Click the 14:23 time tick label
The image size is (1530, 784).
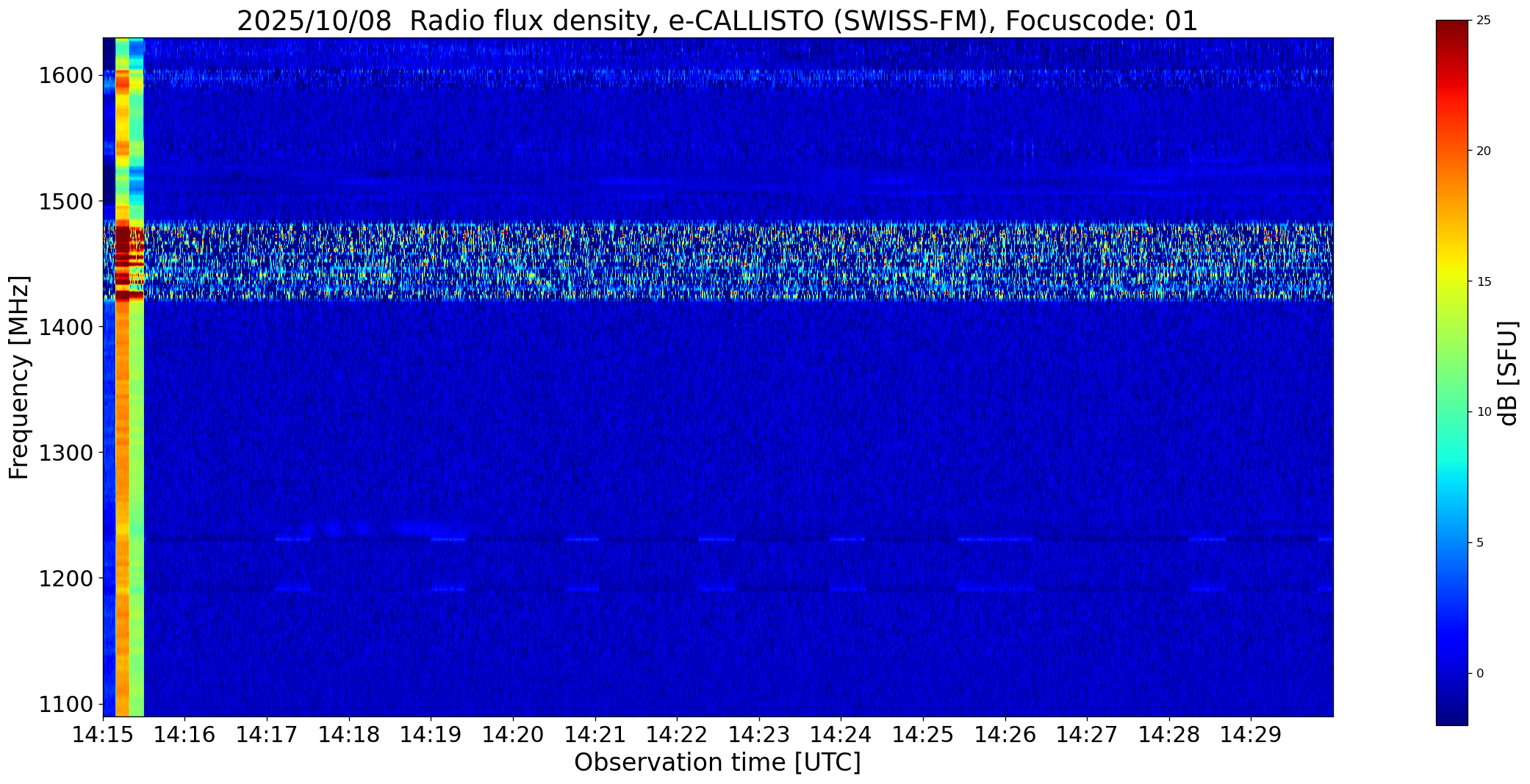click(759, 734)
